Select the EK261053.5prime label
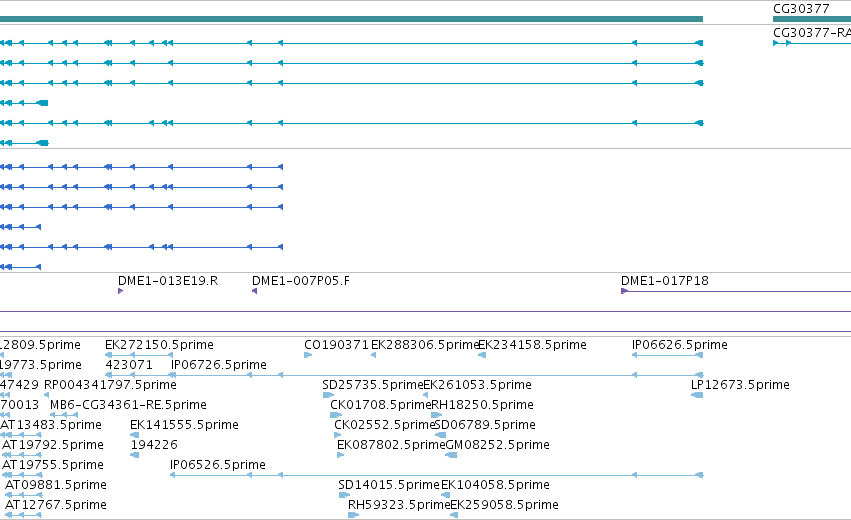Screen dimensions: 851x520 pyautogui.click(x=478, y=385)
